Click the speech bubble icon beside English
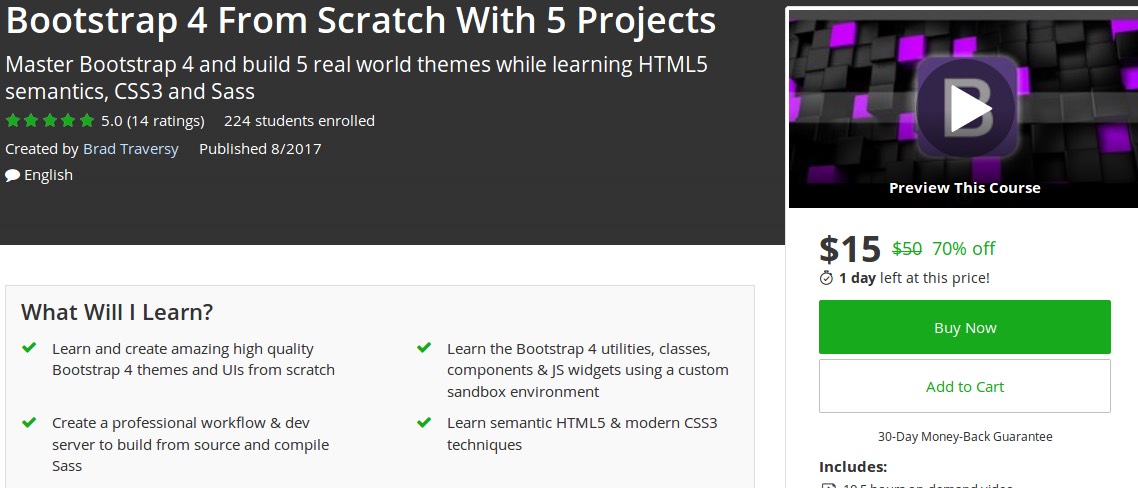The image size is (1138, 488). click(x=12, y=175)
